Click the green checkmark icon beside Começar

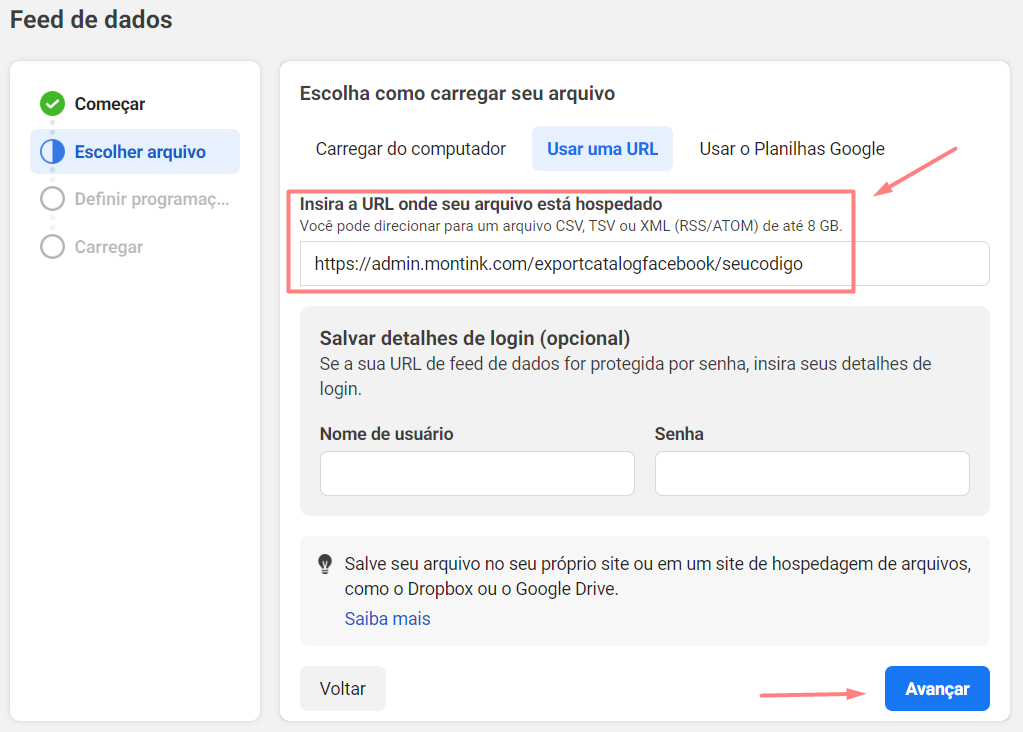pos(52,104)
